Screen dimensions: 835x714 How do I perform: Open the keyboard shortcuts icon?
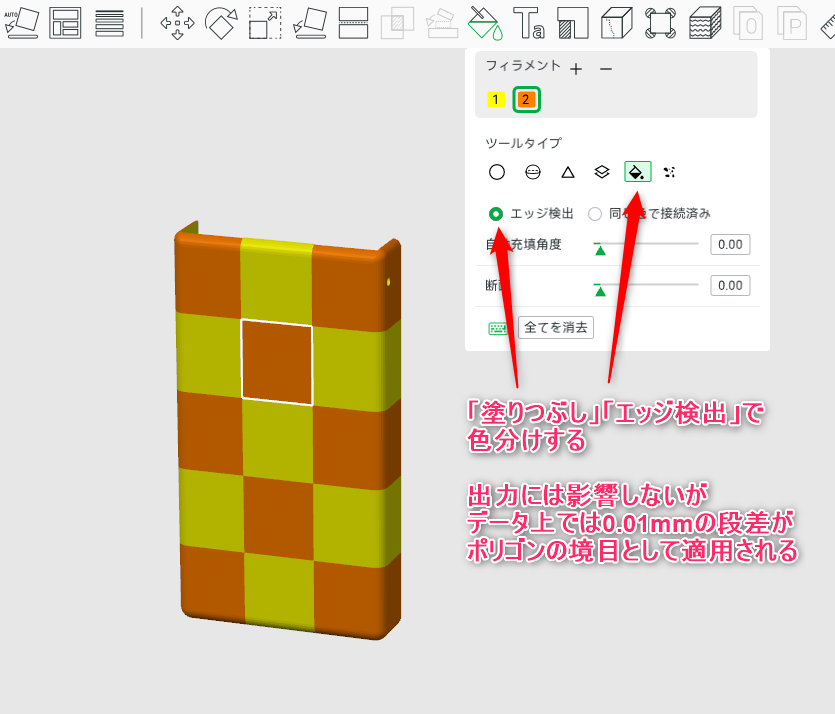point(498,328)
